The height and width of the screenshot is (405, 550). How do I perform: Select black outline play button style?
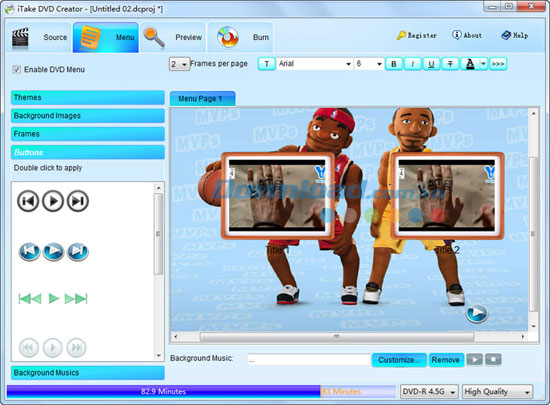click(x=53, y=201)
